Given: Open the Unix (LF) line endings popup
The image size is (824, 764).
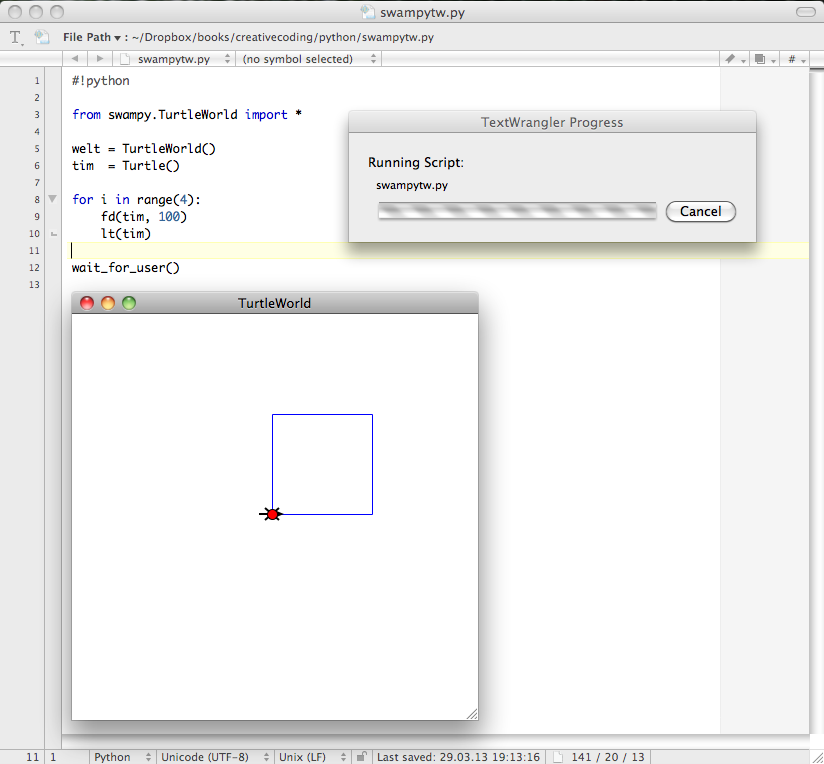Looking at the screenshot, I should click(x=312, y=757).
